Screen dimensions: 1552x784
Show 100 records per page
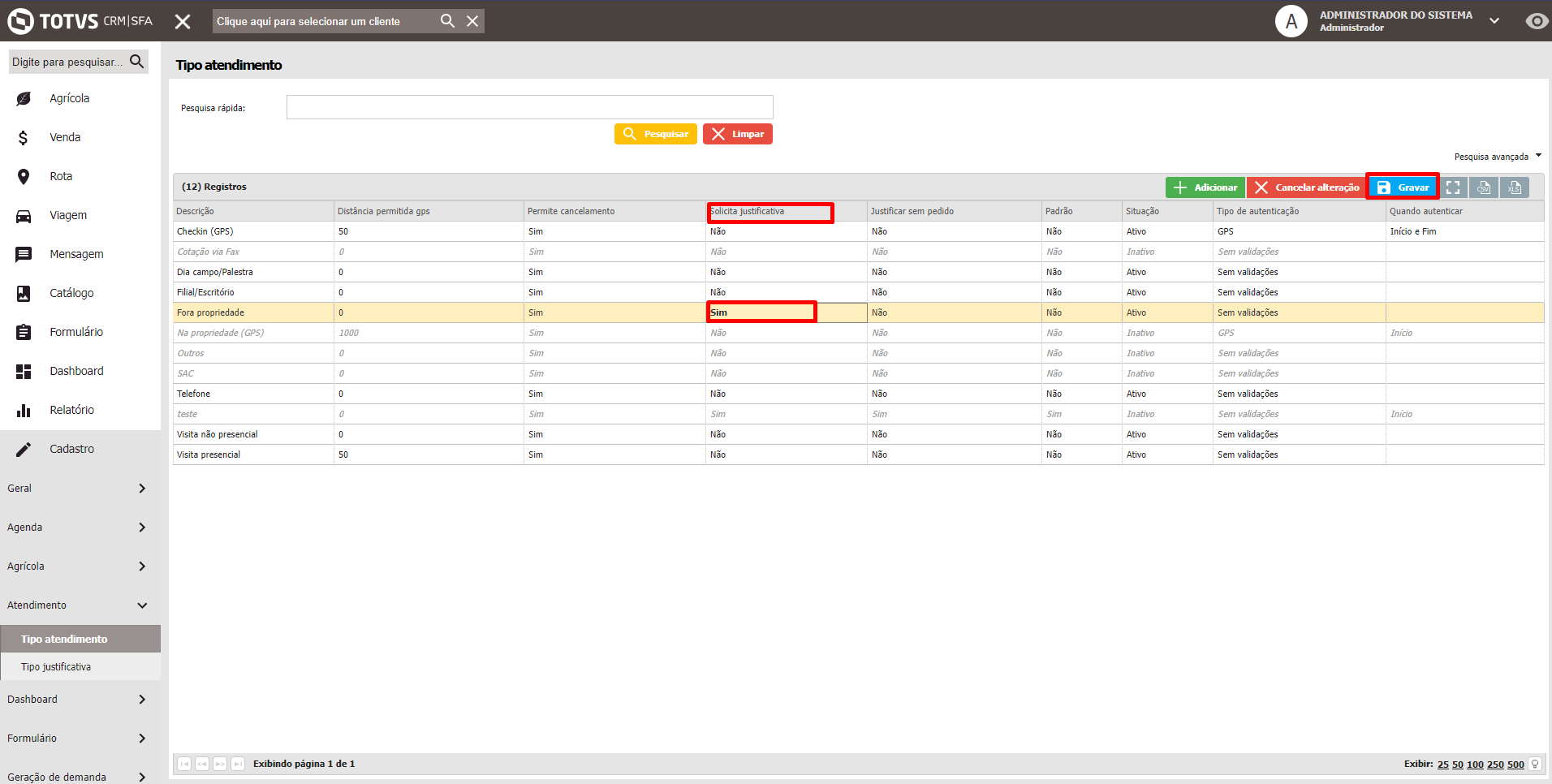coord(1475,765)
